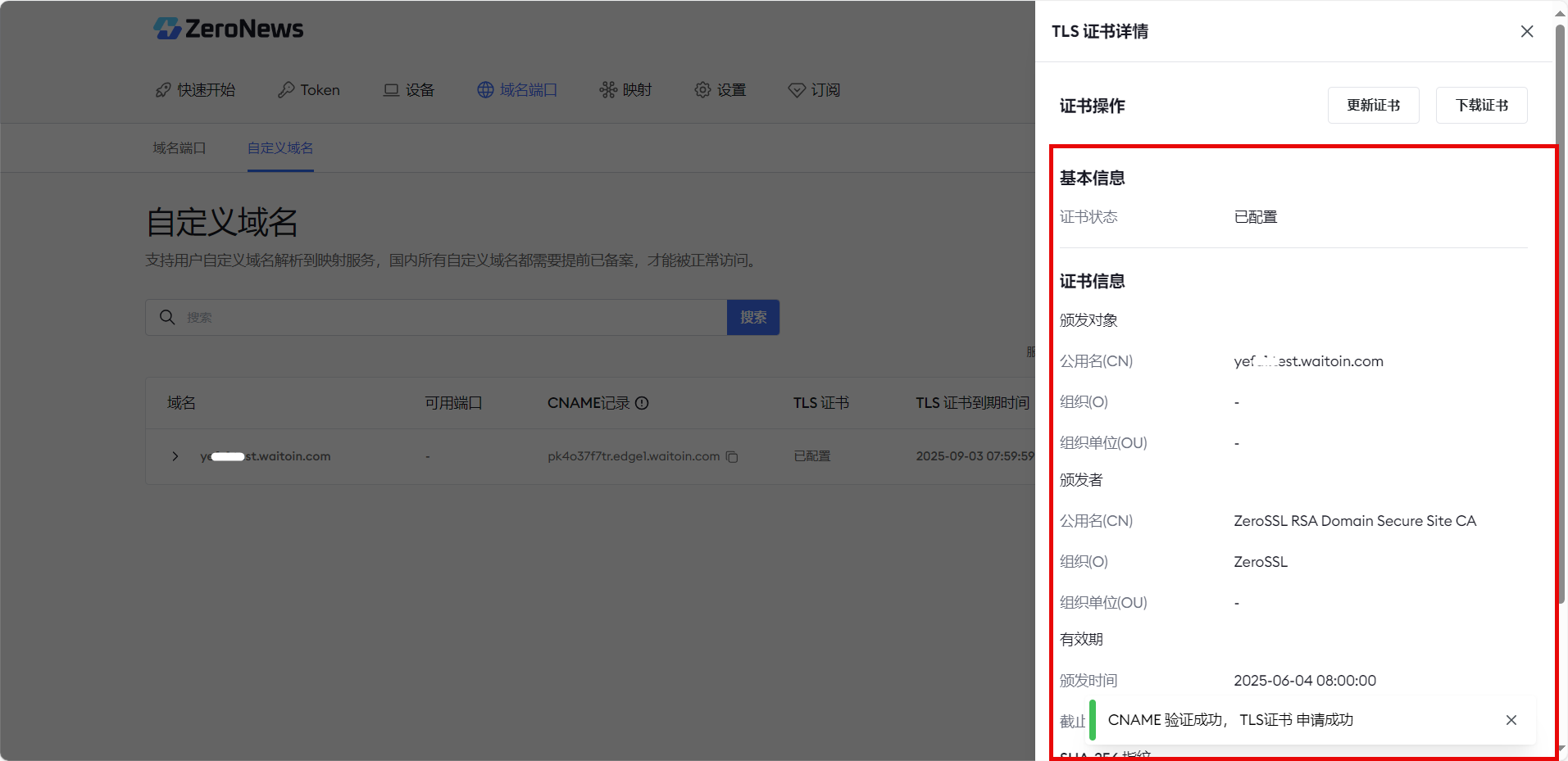Click the TLS 证书 column header

click(x=821, y=403)
